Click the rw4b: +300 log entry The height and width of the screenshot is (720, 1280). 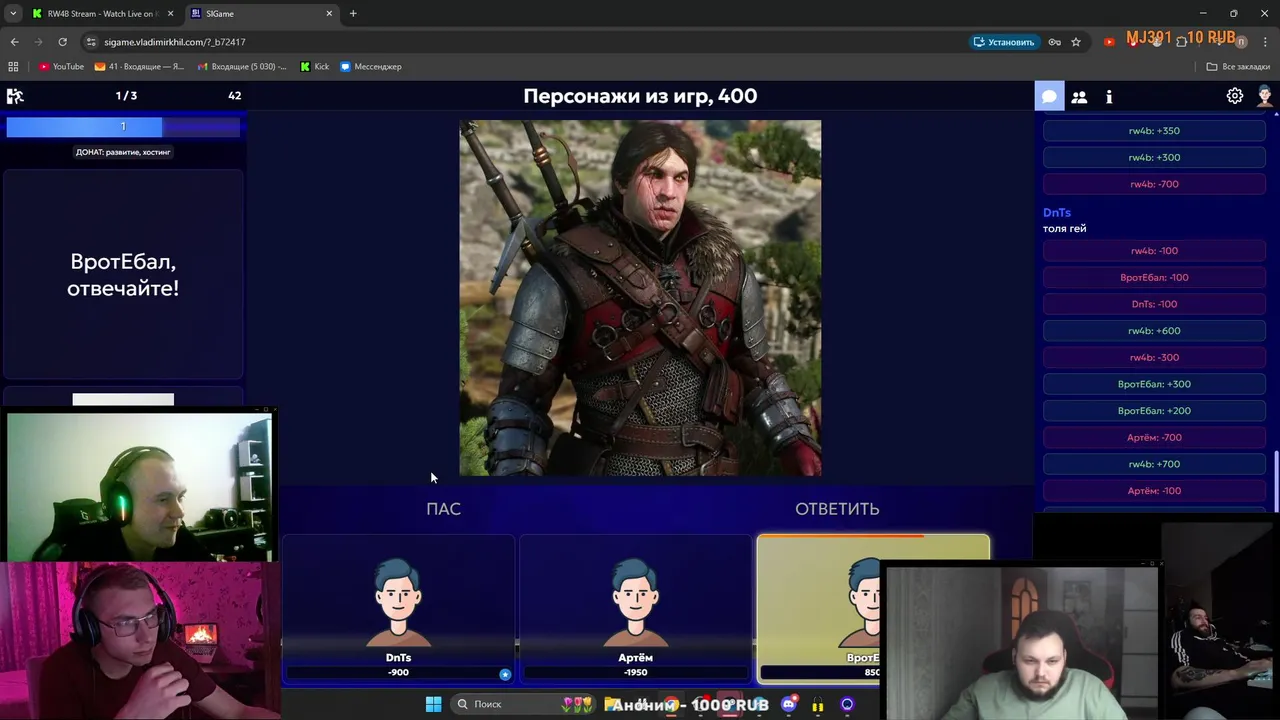click(x=1154, y=158)
